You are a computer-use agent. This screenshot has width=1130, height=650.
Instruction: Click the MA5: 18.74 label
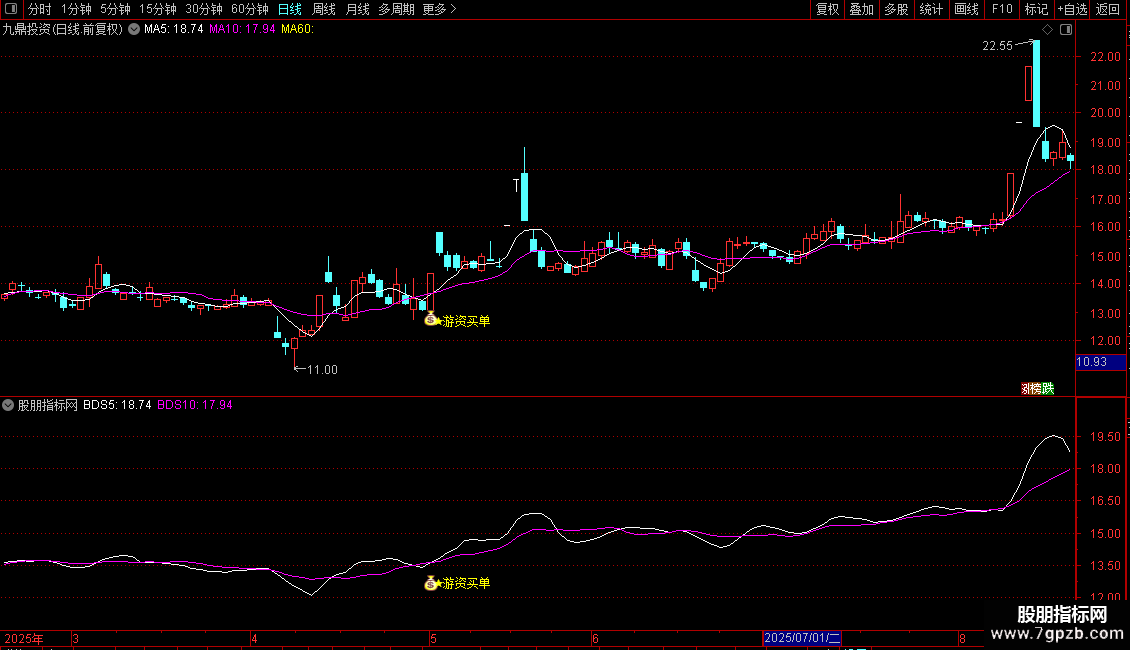174,29
